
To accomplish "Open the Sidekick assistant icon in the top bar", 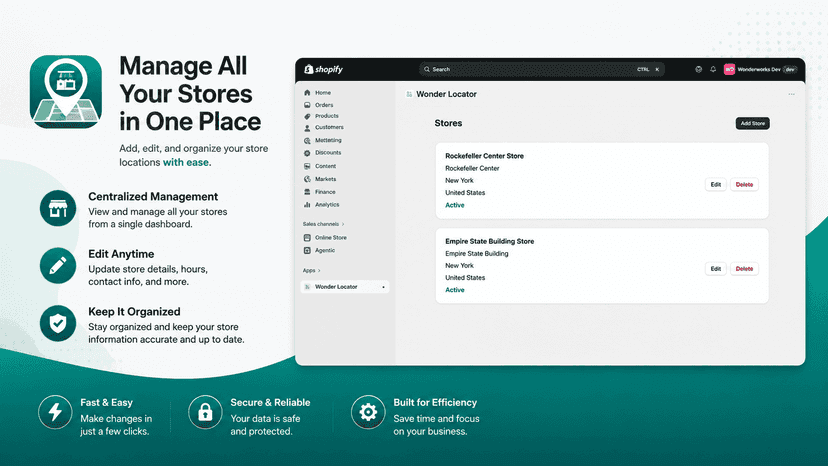I will [x=699, y=69].
